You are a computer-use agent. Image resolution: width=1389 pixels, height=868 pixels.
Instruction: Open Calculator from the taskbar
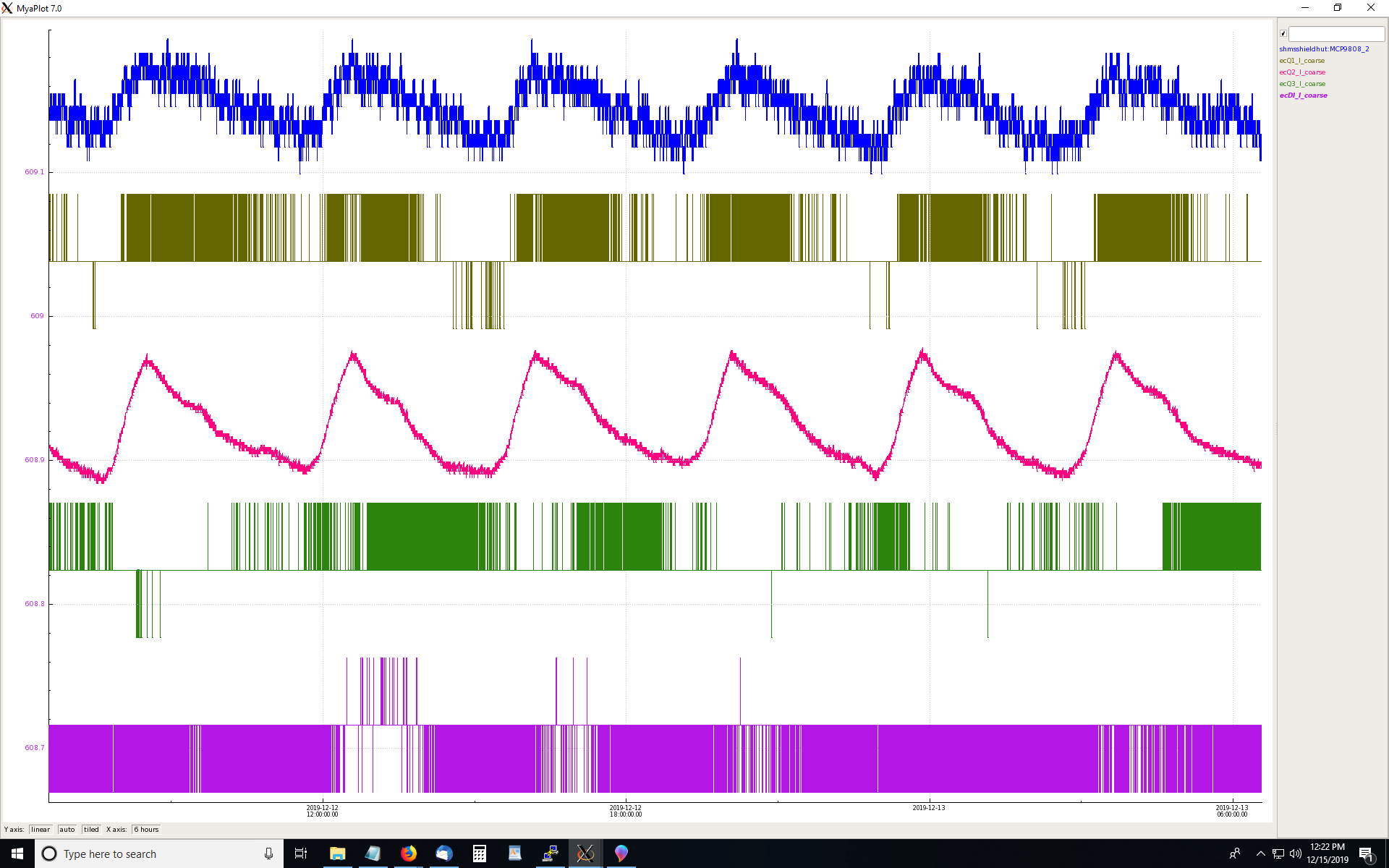(479, 854)
